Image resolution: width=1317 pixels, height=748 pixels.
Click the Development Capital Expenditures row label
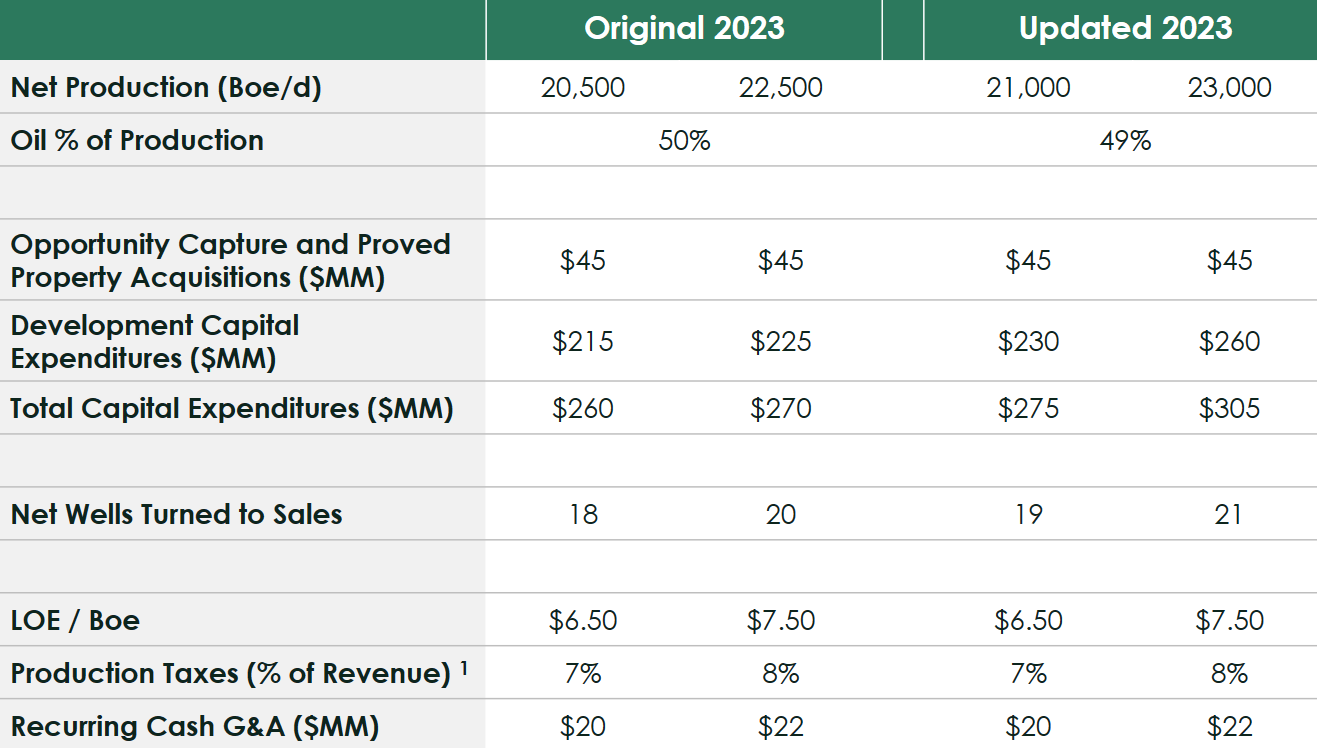coord(158,340)
